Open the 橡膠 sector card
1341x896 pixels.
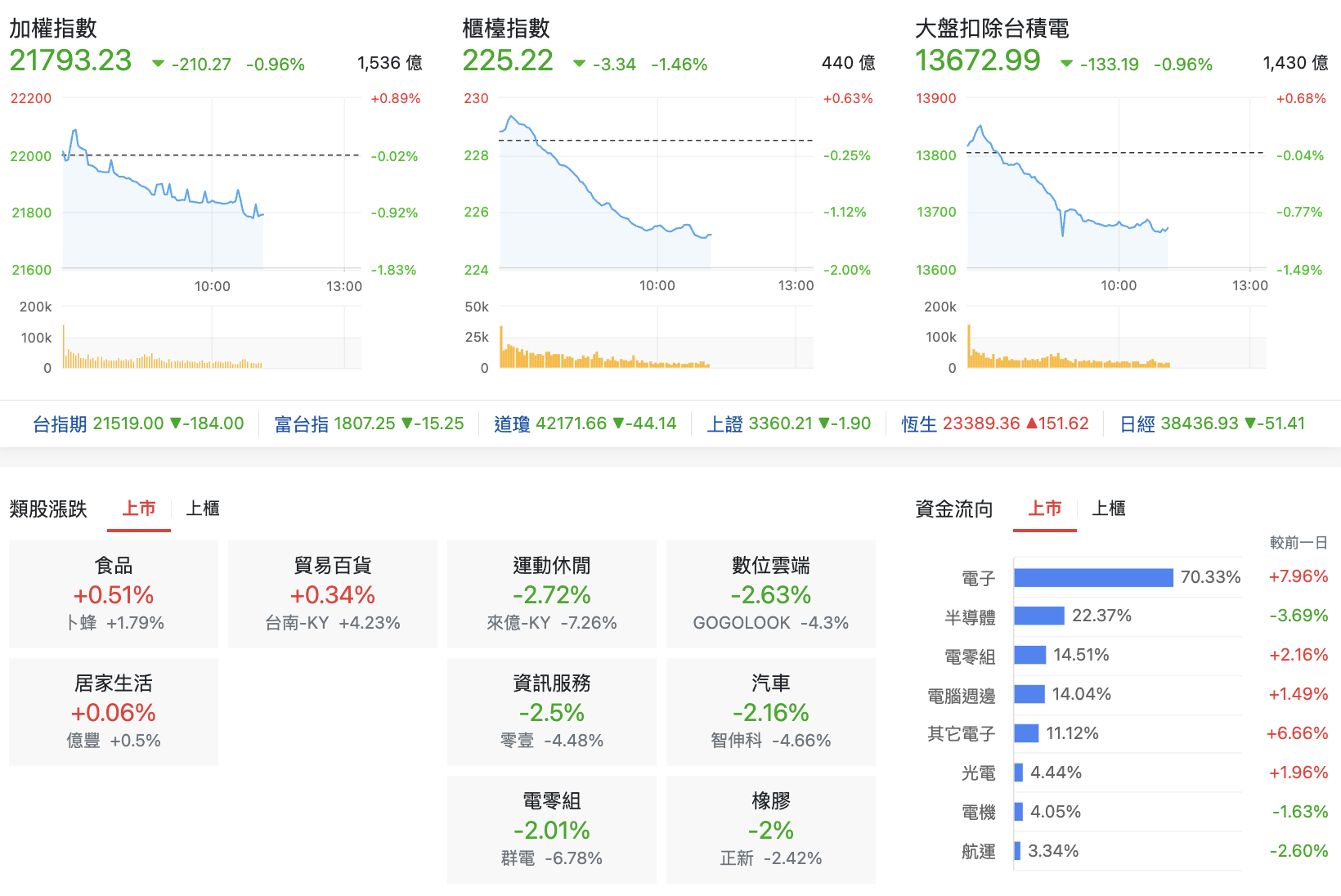[771, 830]
